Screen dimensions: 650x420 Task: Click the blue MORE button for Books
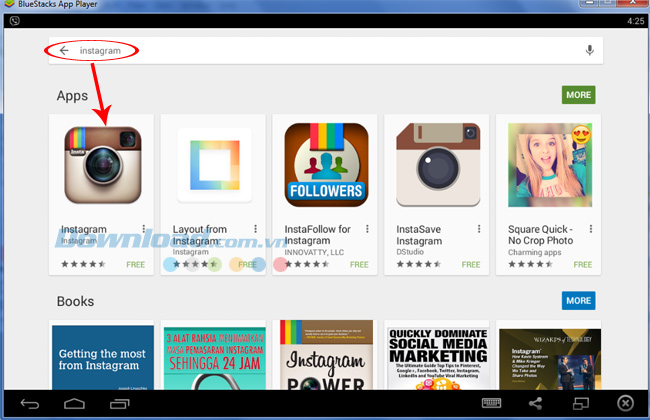[579, 301]
